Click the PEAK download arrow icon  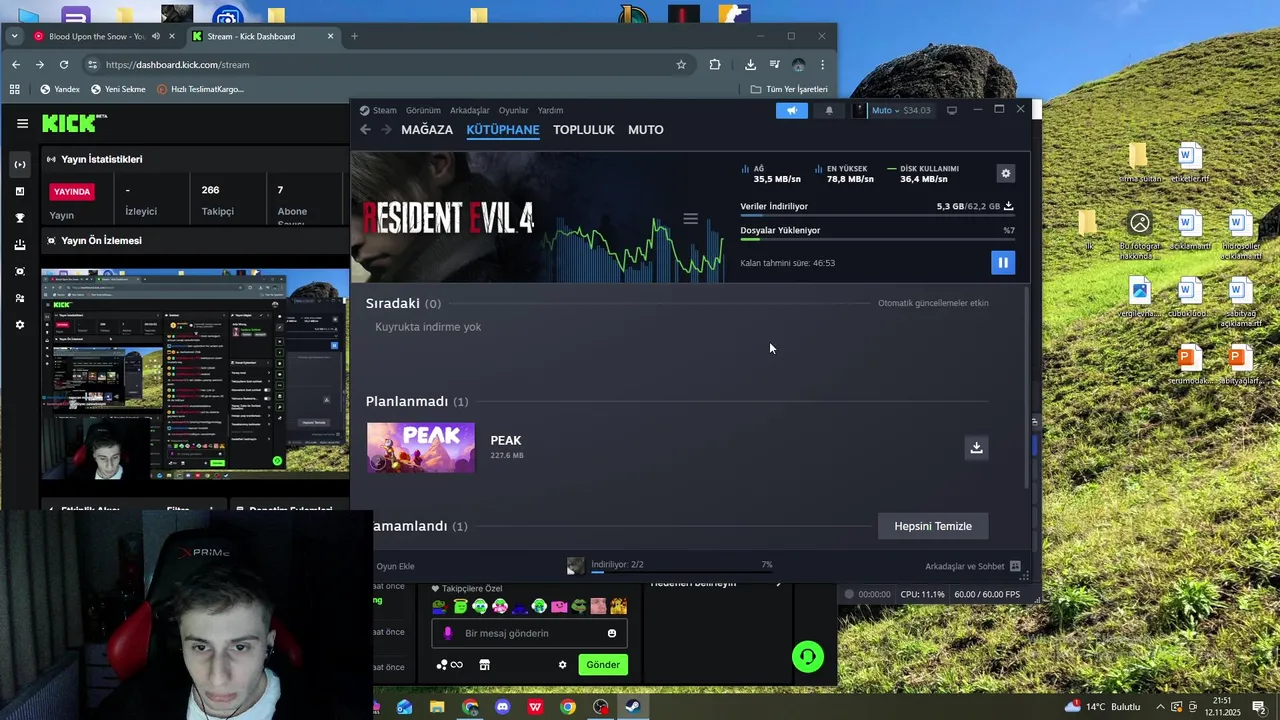pyautogui.click(x=976, y=447)
